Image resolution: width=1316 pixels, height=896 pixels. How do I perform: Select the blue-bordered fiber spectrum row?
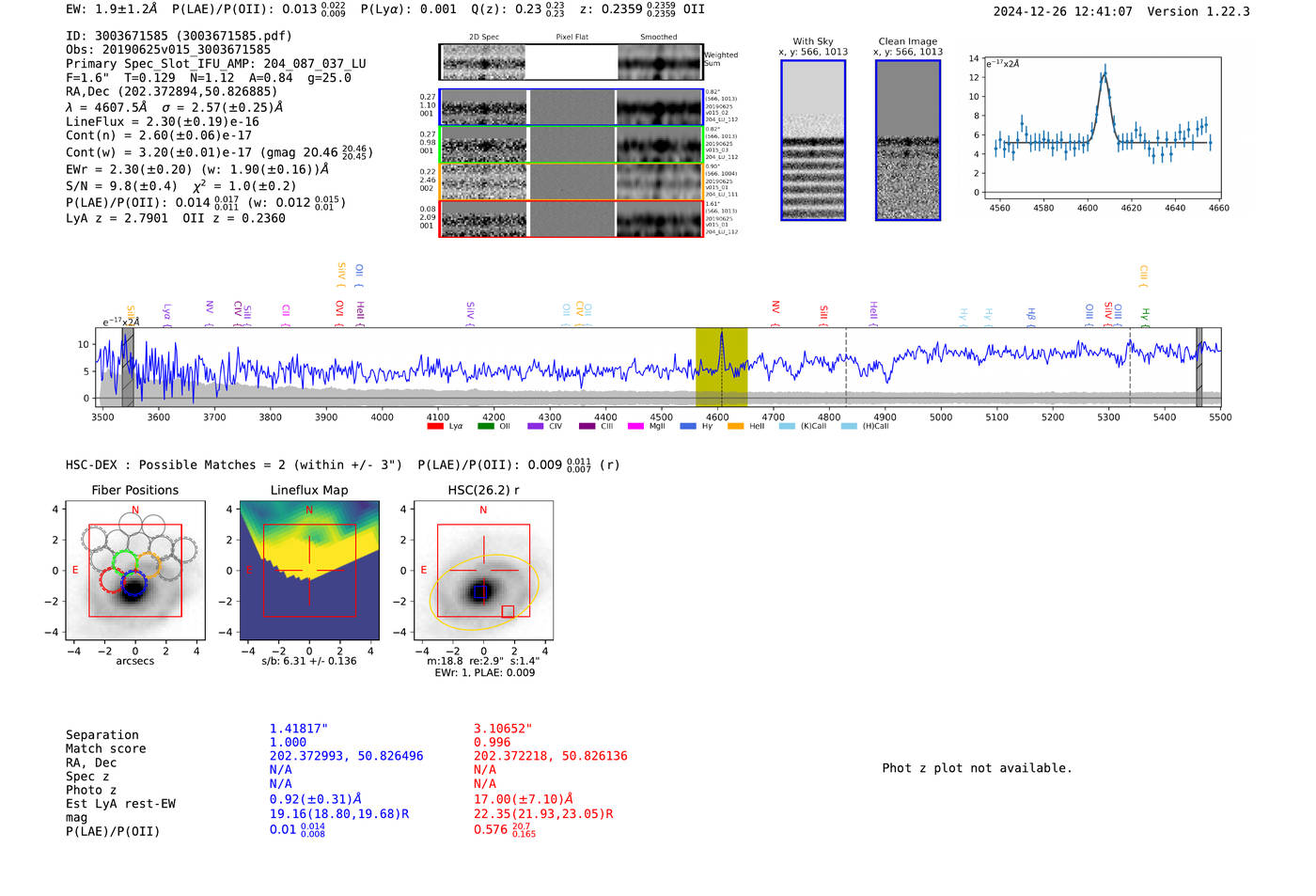point(571,107)
